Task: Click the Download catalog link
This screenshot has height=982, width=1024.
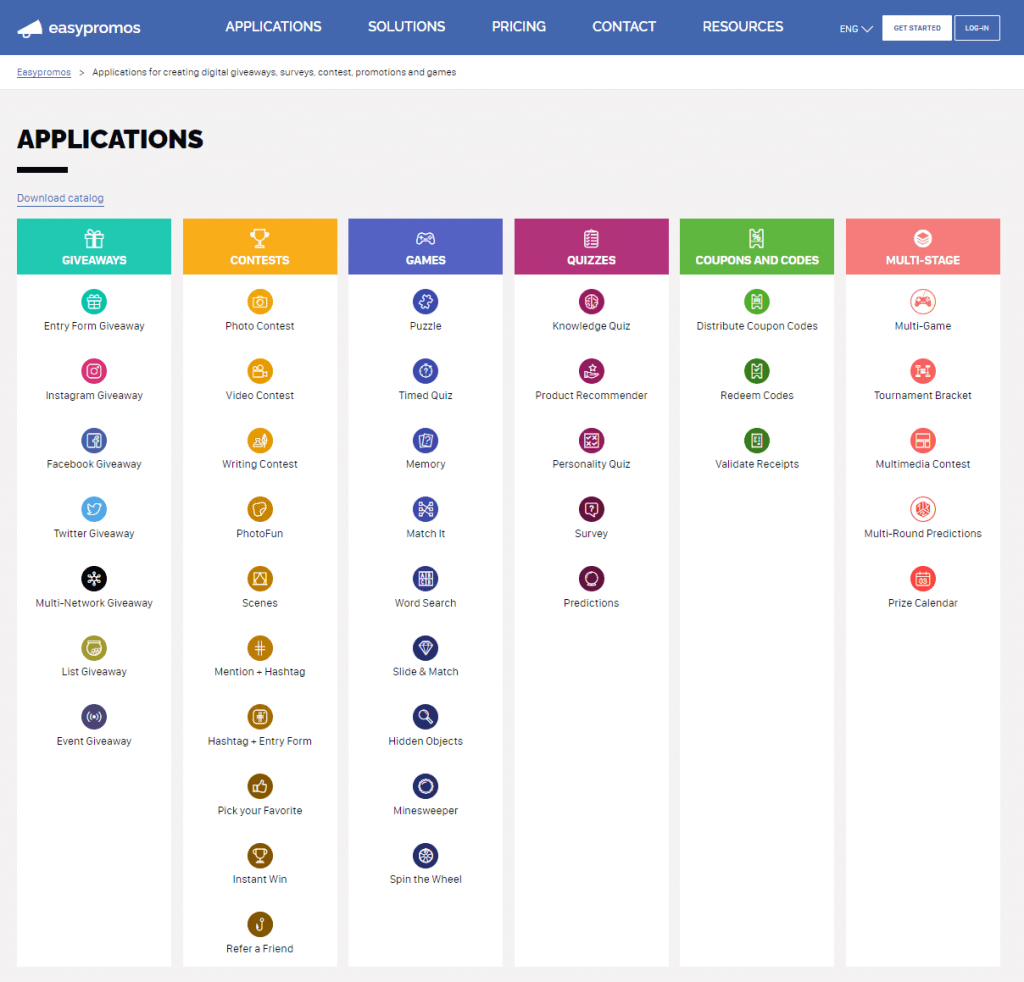Action: pyautogui.click(x=60, y=198)
